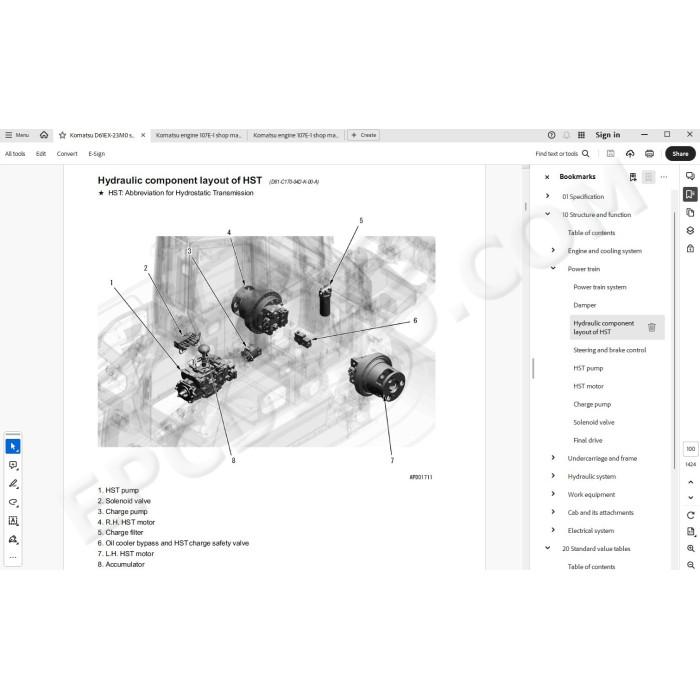
Task: Click the upload to cloud icon
Action: point(630,154)
